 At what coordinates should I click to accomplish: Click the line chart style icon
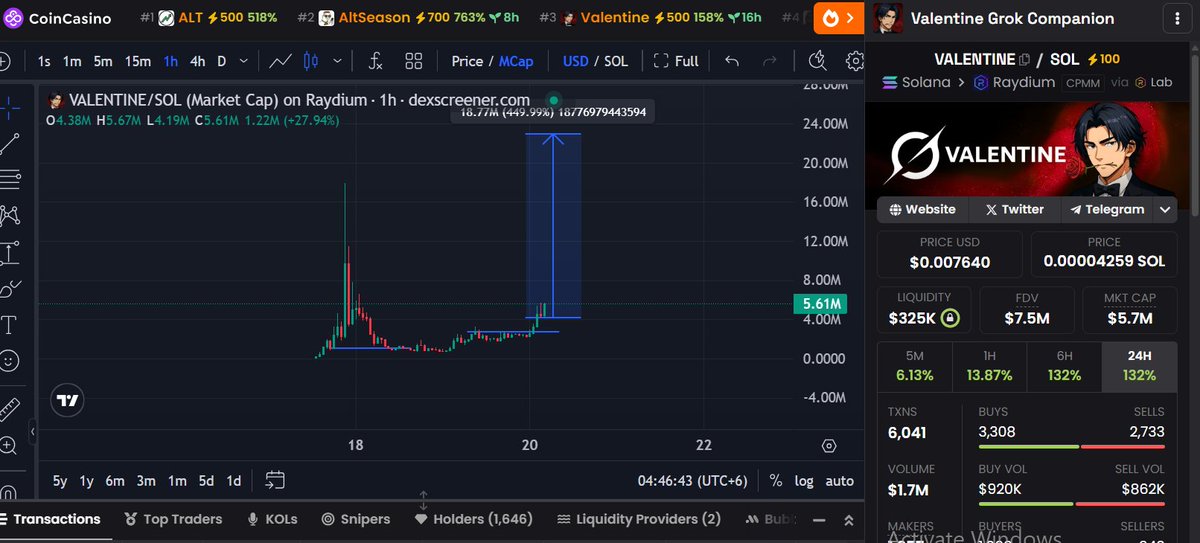tap(281, 61)
